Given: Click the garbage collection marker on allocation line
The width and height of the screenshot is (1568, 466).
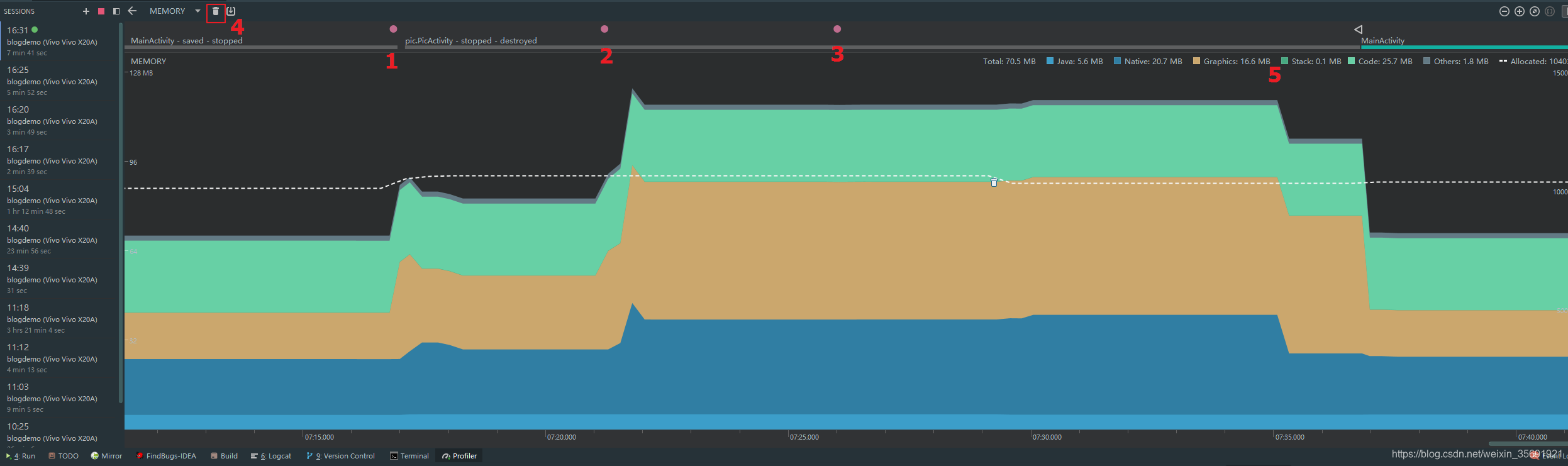Looking at the screenshot, I should (x=994, y=182).
